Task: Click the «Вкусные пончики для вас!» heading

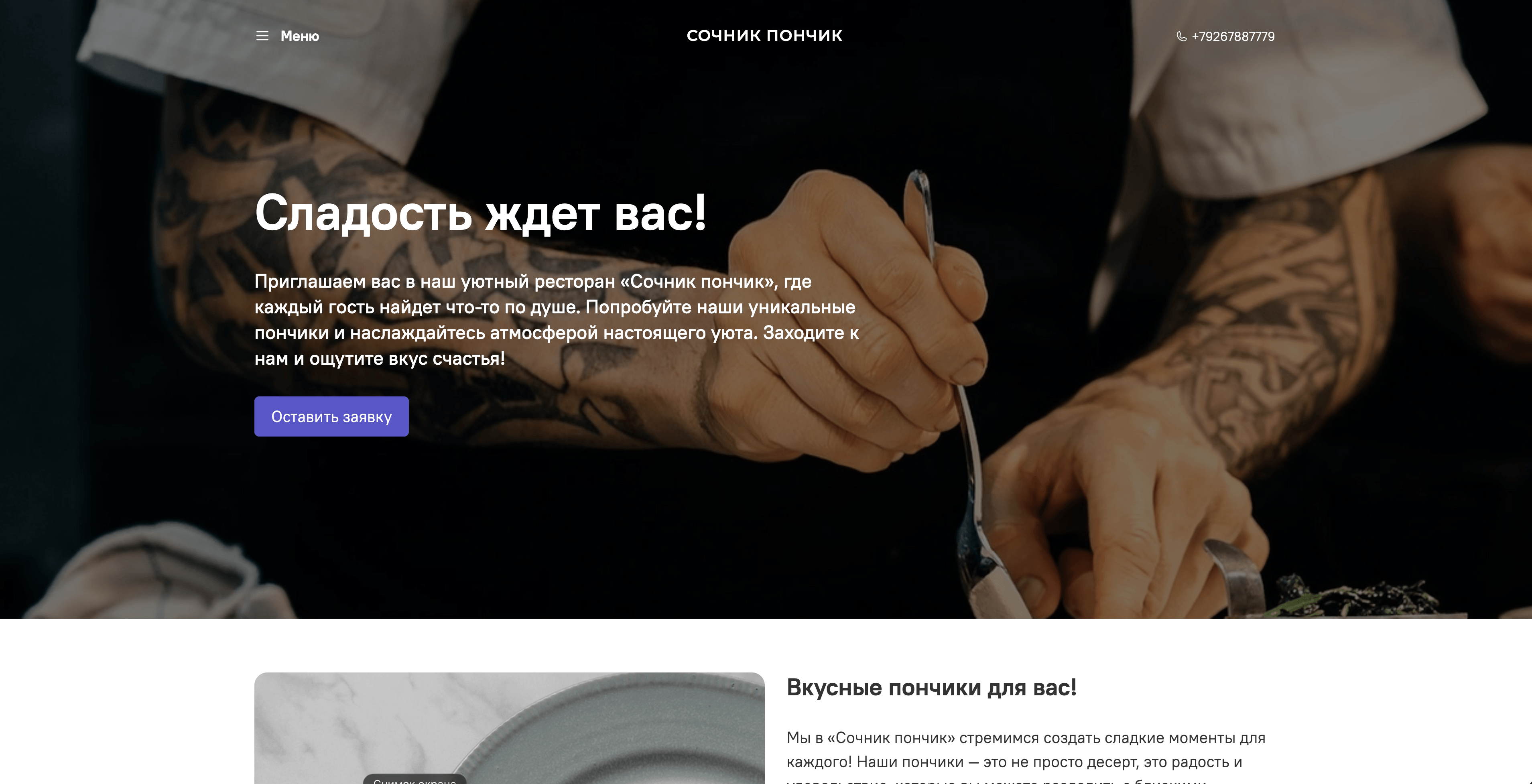Action: [x=931, y=687]
